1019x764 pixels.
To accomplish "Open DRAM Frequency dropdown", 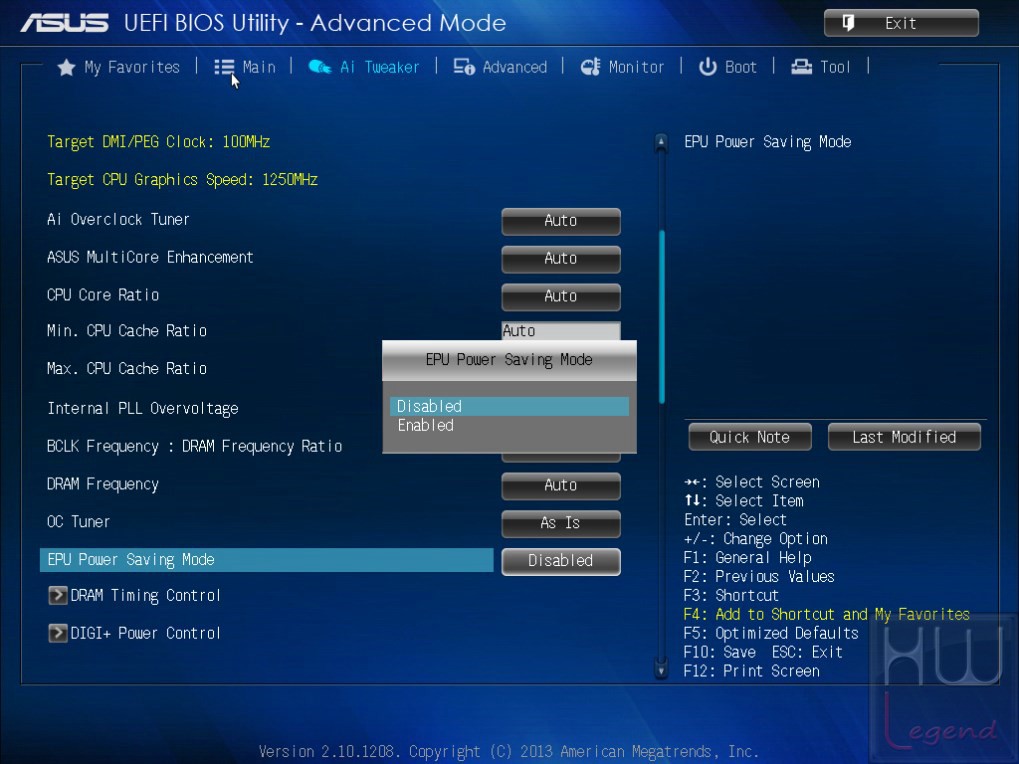I will tap(561, 485).
